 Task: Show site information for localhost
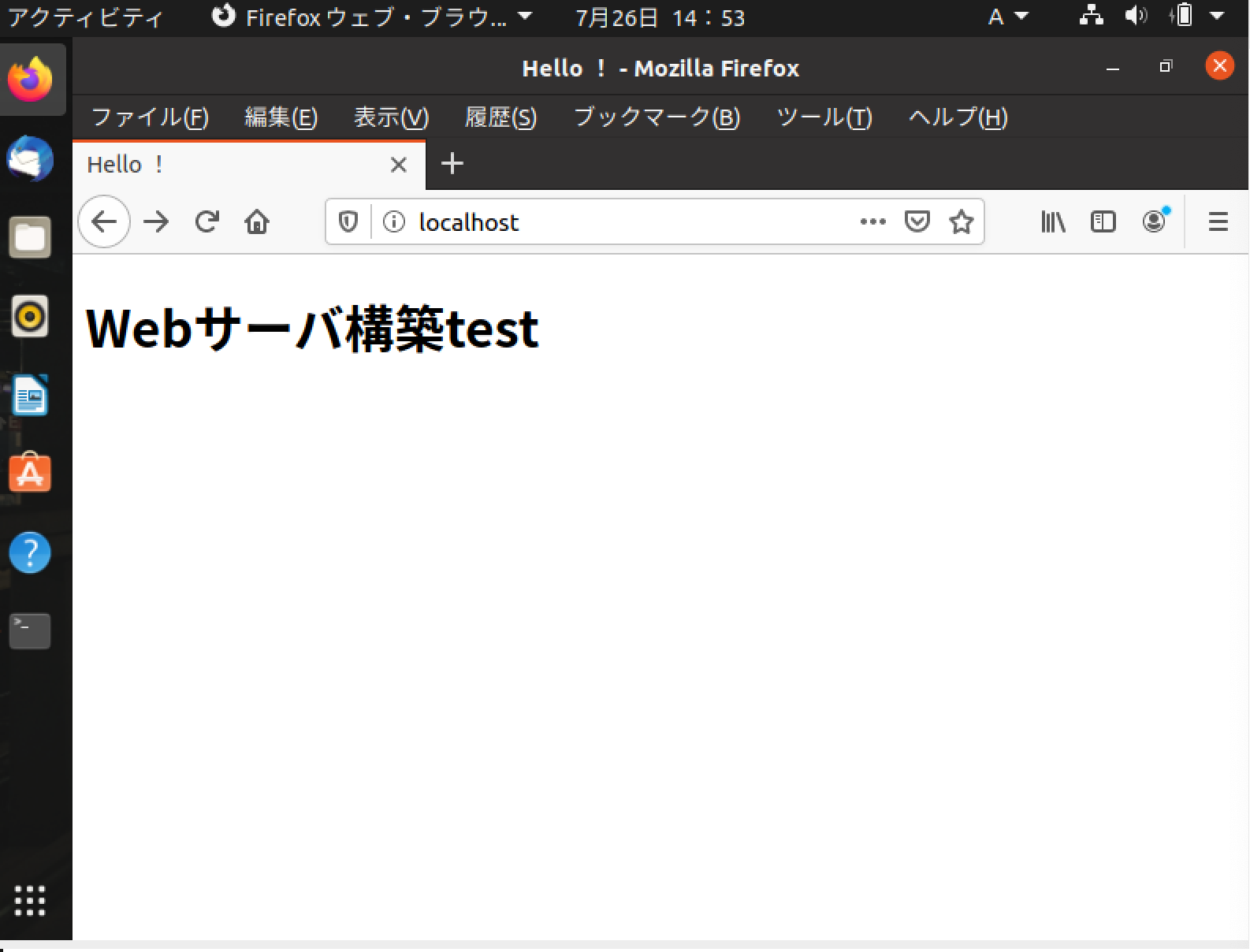(x=393, y=222)
